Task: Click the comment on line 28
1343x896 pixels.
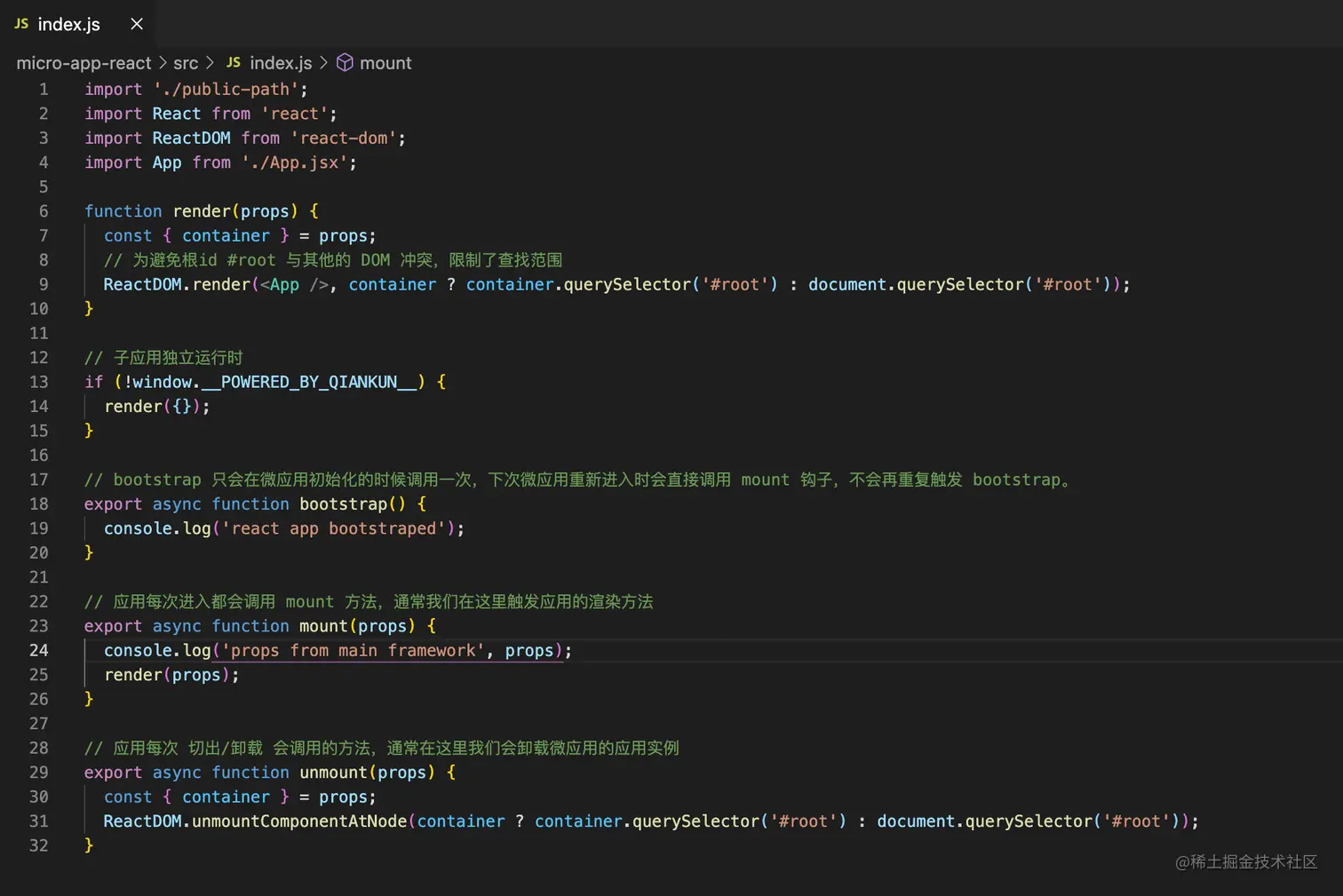Action: (x=382, y=749)
